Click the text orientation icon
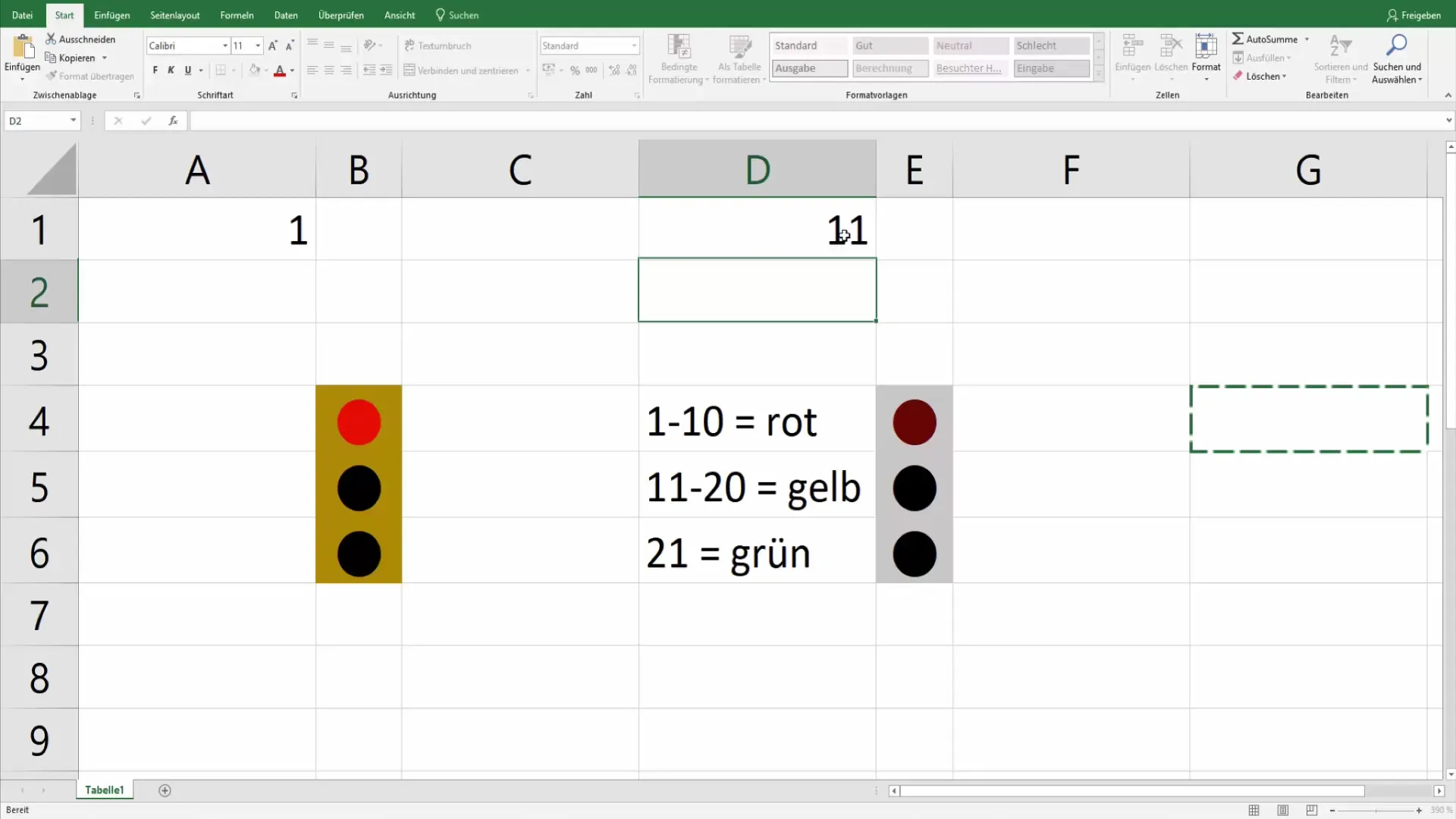This screenshot has width=1456, height=819. (369, 45)
